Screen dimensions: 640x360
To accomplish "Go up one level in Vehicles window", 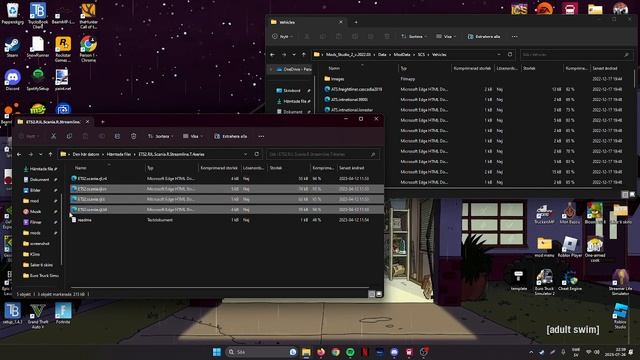I will pos(304,55).
